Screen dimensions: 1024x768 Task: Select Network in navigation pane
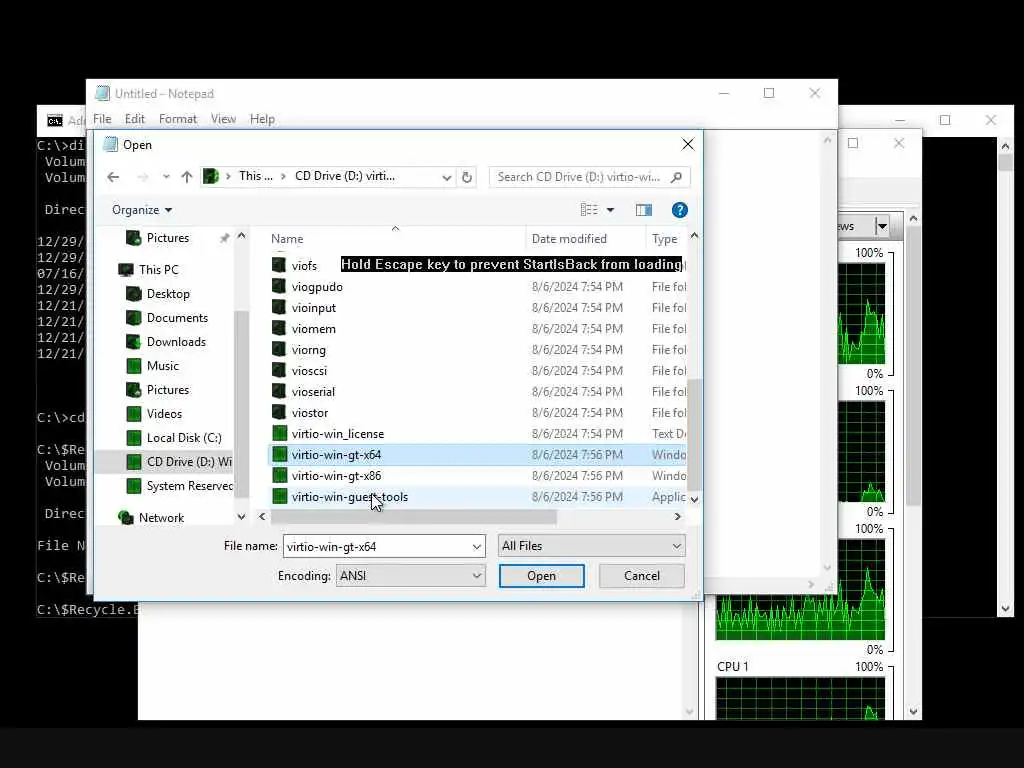pyautogui.click(x=161, y=518)
